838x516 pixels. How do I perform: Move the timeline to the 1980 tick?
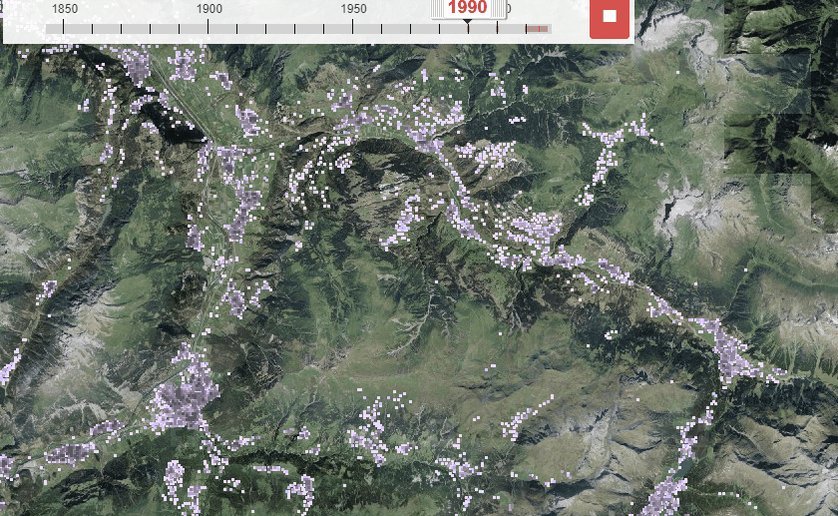[439, 28]
